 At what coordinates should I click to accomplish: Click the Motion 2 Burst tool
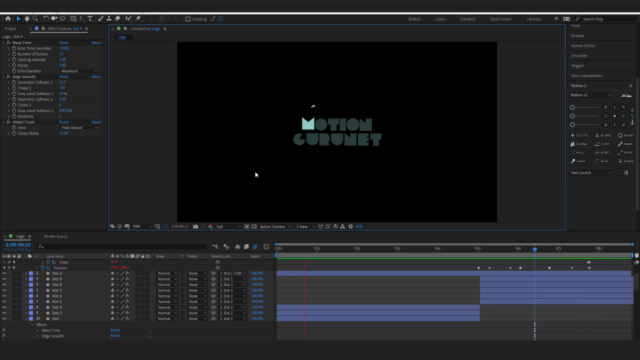[626, 135]
